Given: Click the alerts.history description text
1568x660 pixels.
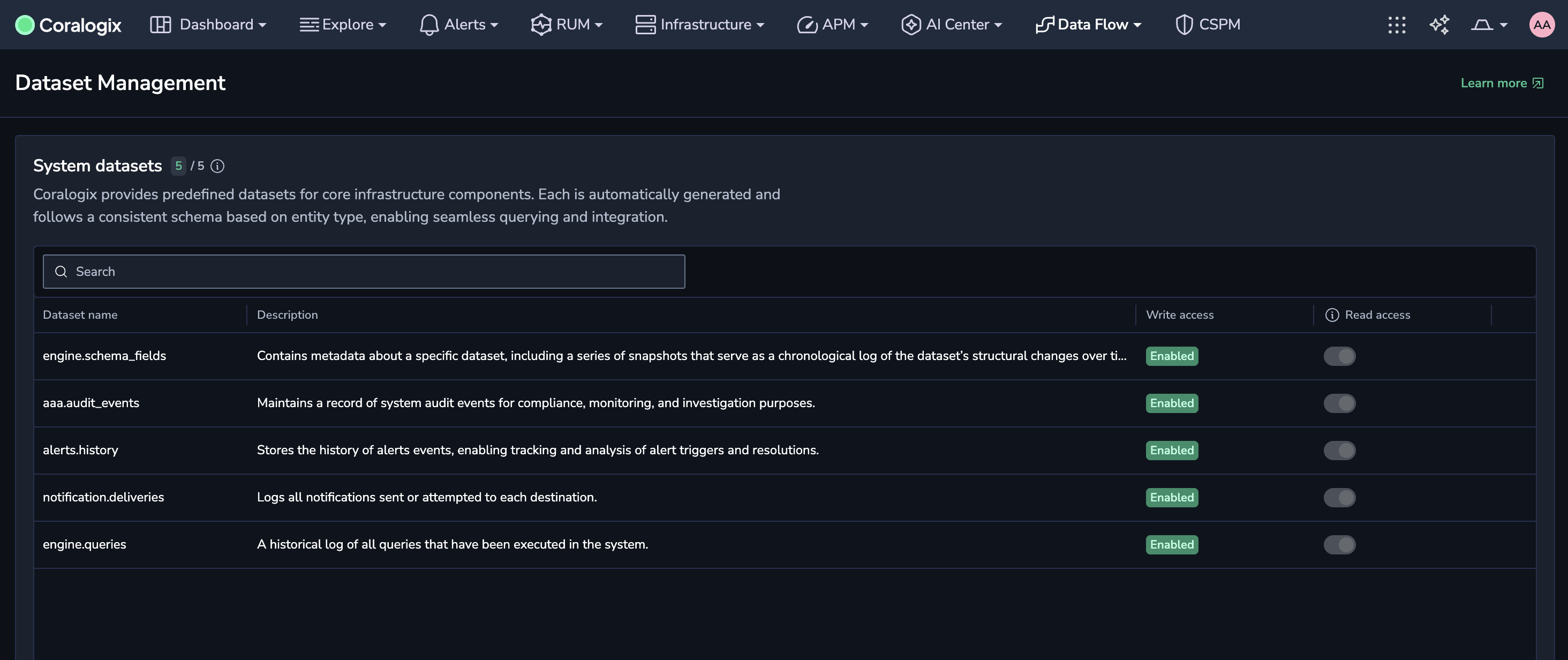Looking at the screenshot, I should [x=538, y=451].
